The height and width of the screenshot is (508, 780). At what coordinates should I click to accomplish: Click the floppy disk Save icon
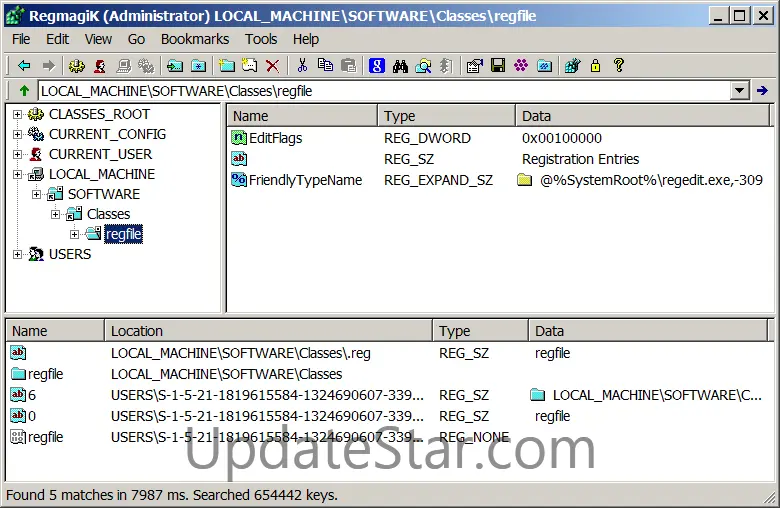click(498, 65)
